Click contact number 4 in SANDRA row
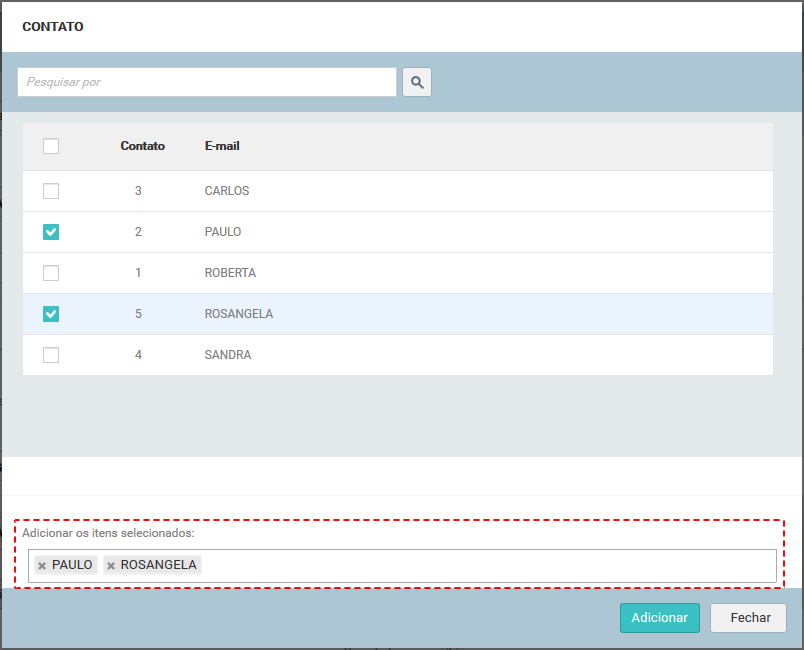Screen dimensions: 804x650 [x=138, y=355]
